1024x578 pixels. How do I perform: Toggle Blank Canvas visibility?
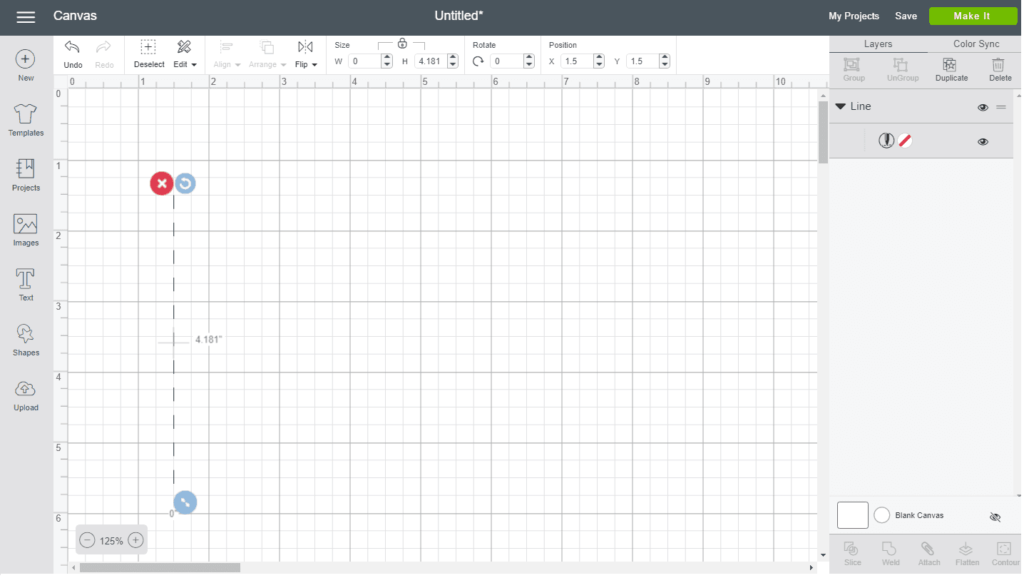[995, 517]
